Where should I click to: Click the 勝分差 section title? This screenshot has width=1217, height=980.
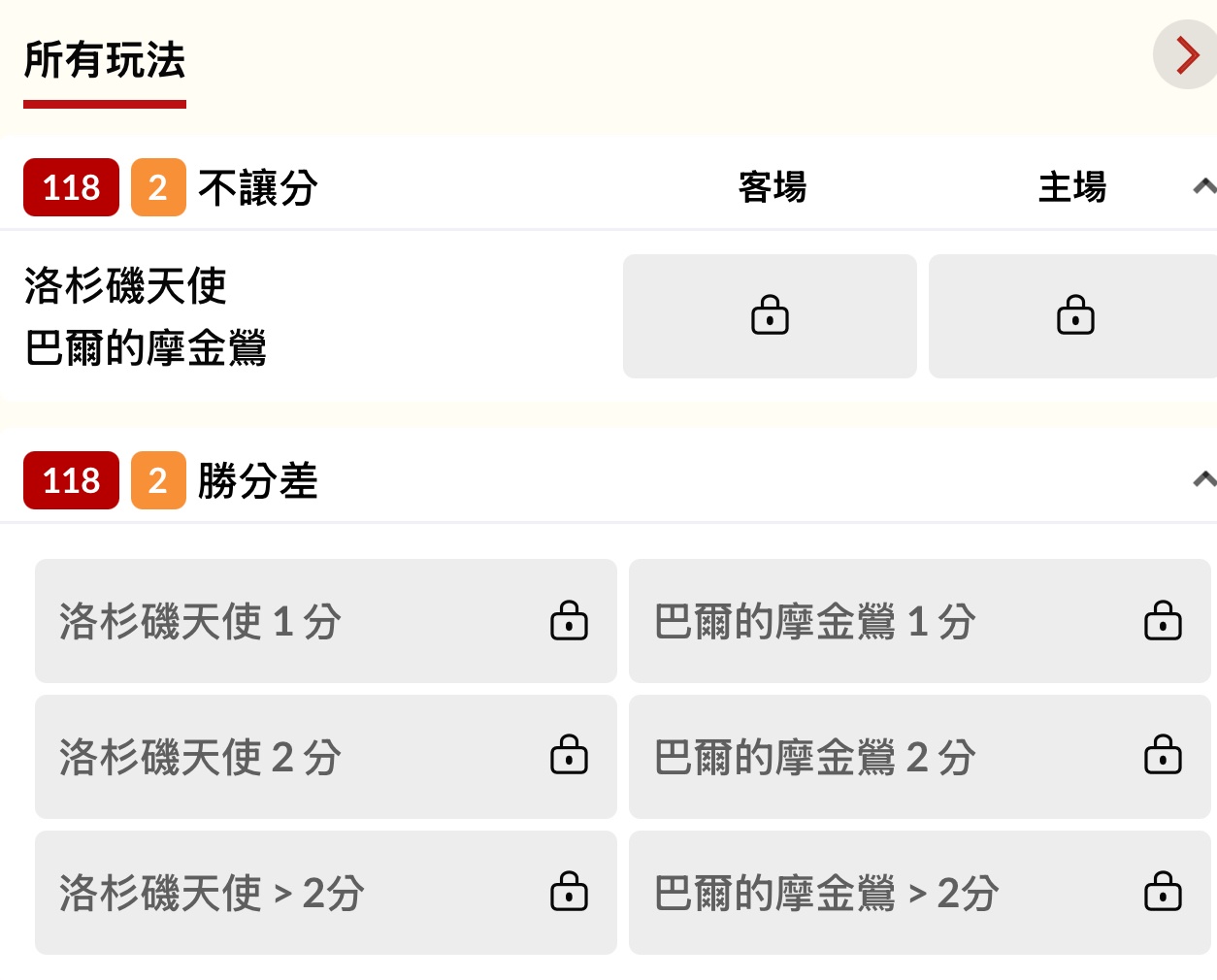pyautogui.click(x=258, y=480)
